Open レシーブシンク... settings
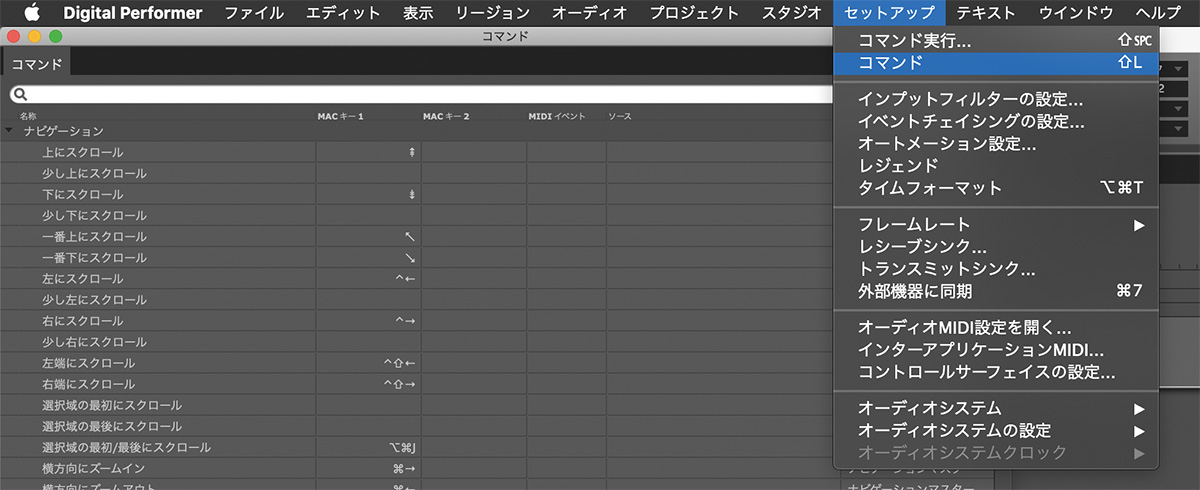The width and height of the screenshot is (1200, 490). click(x=996, y=247)
